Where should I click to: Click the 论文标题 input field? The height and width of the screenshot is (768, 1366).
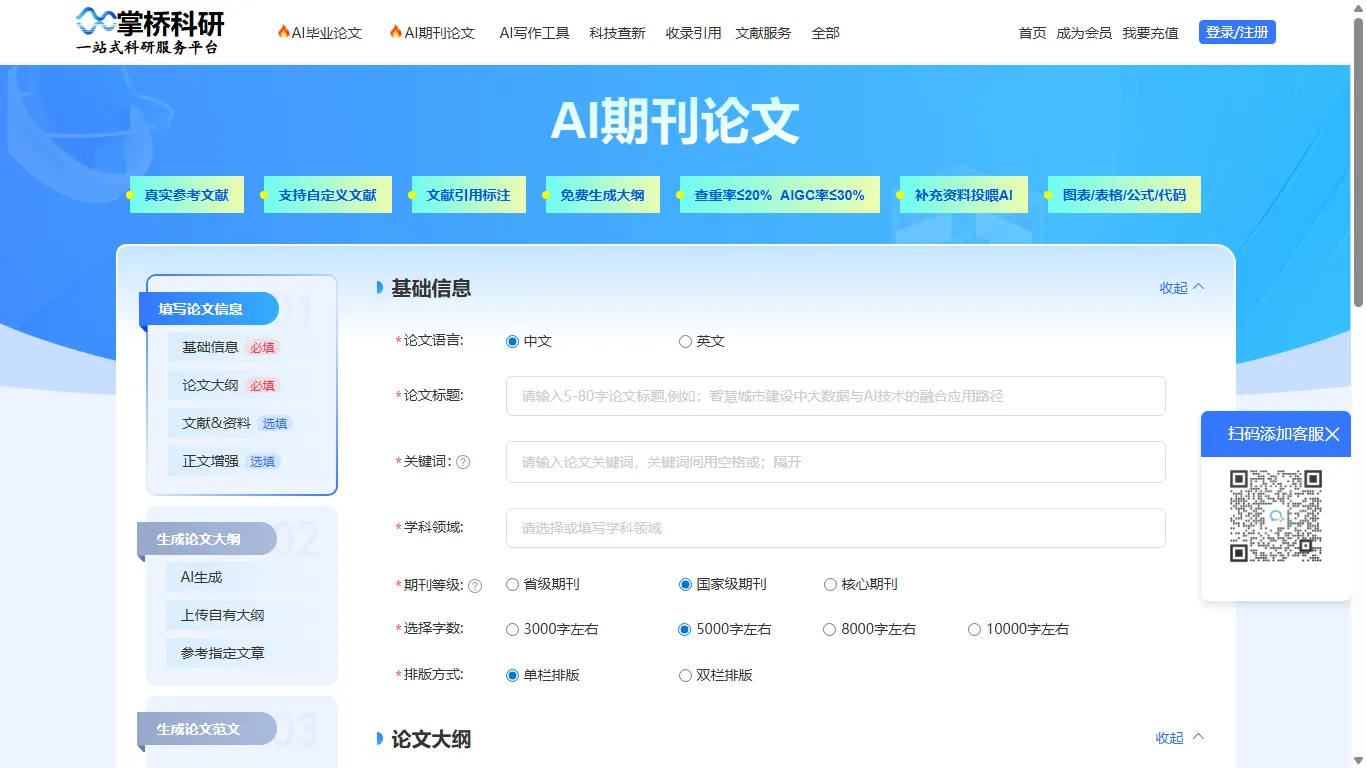tap(836, 396)
